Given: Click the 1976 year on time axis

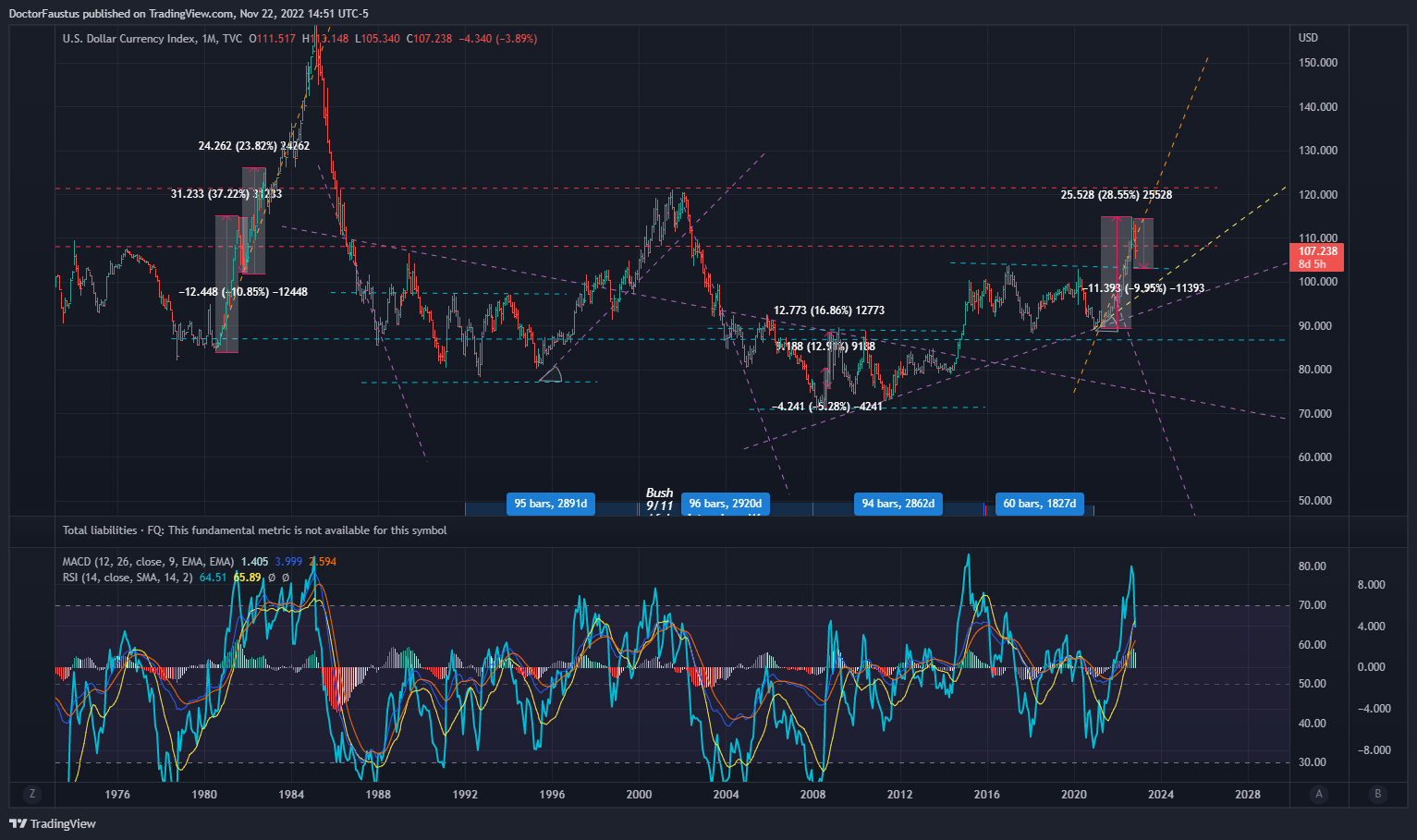Looking at the screenshot, I should tap(117, 795).
